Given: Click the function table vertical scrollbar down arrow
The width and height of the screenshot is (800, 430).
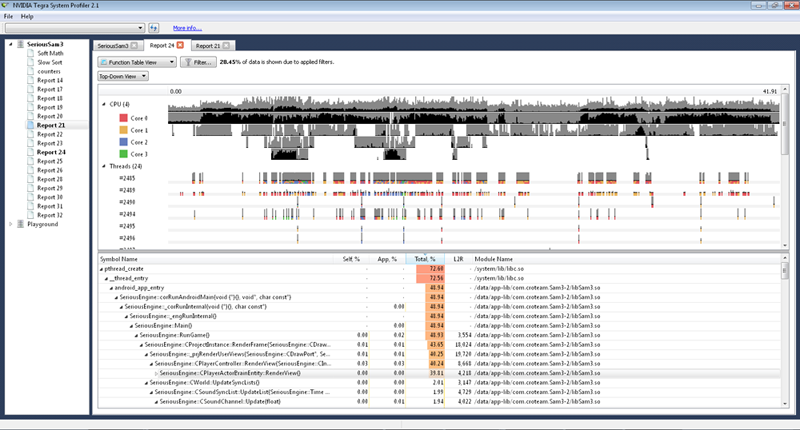Looking at the screenshot, I should pyautogui.click(x=785, y=403).
